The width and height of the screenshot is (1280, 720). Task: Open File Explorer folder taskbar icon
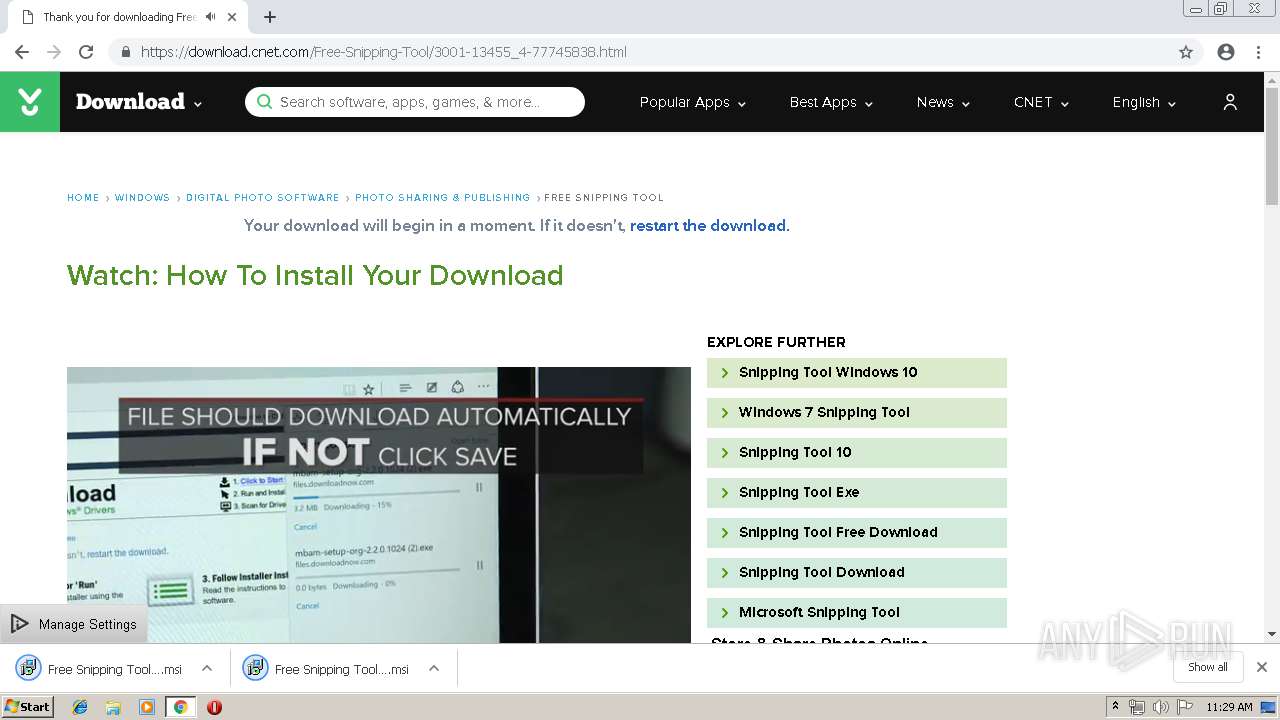113,707
